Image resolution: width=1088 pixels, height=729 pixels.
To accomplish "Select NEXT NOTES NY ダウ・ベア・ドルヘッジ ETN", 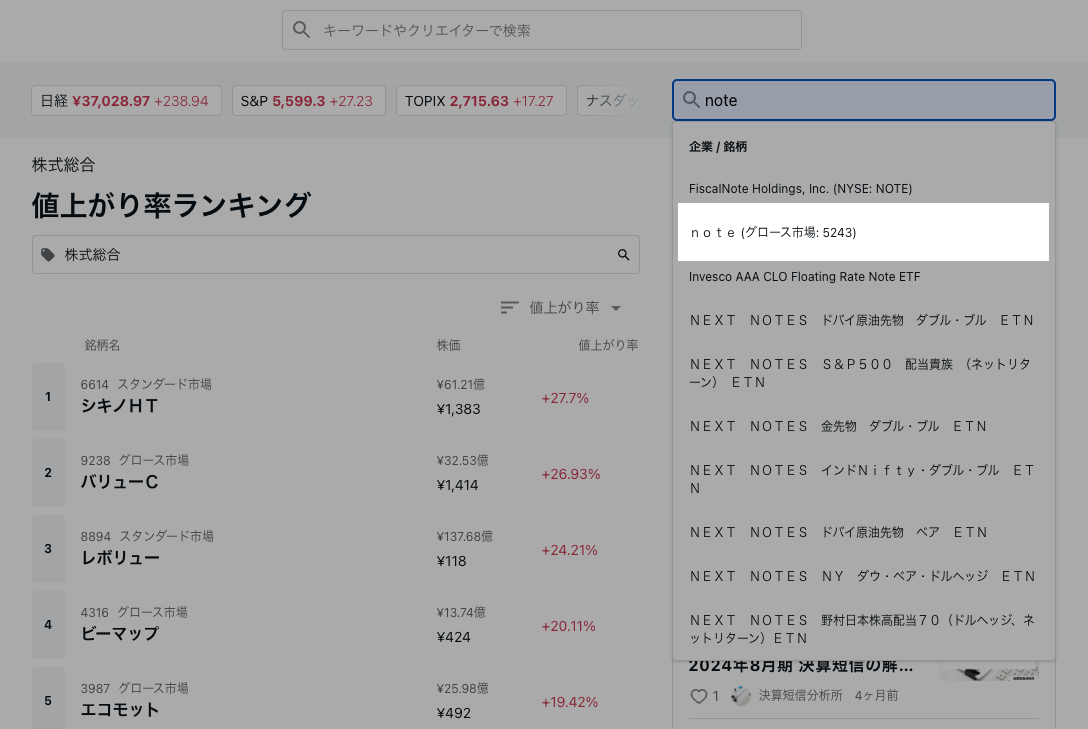I will click(x=863, y=576).
